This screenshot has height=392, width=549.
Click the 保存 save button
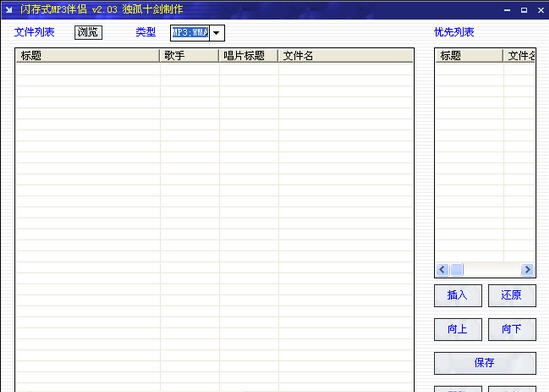tap(485, 363)
